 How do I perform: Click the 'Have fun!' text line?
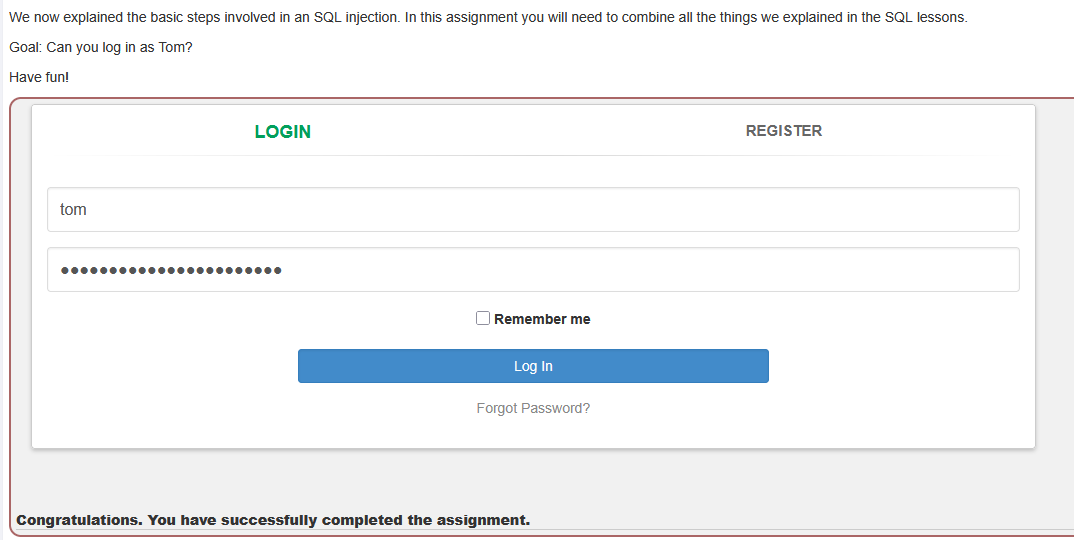[x=39, y=77]
